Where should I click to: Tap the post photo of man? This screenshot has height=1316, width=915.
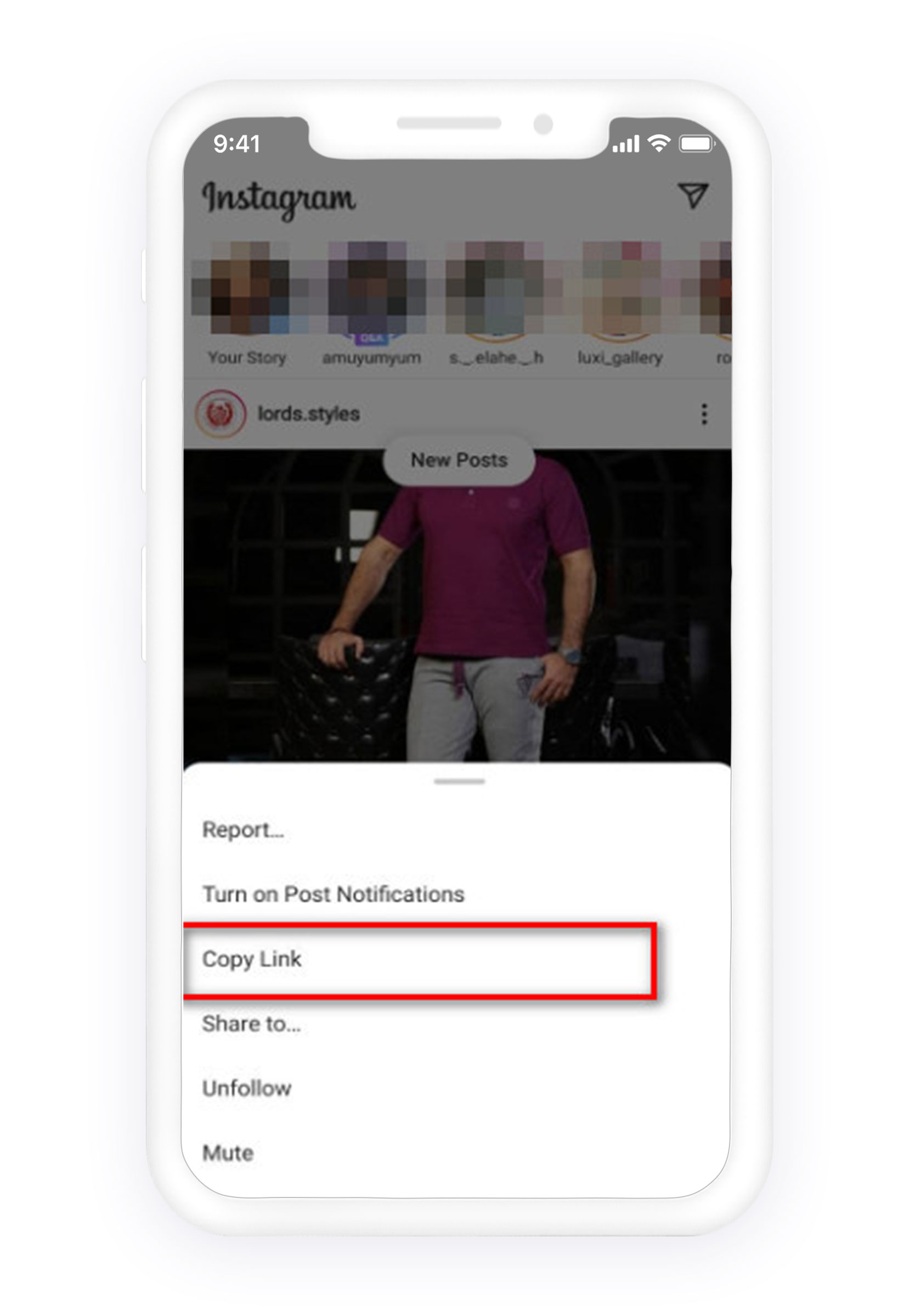tap(456, 606)
